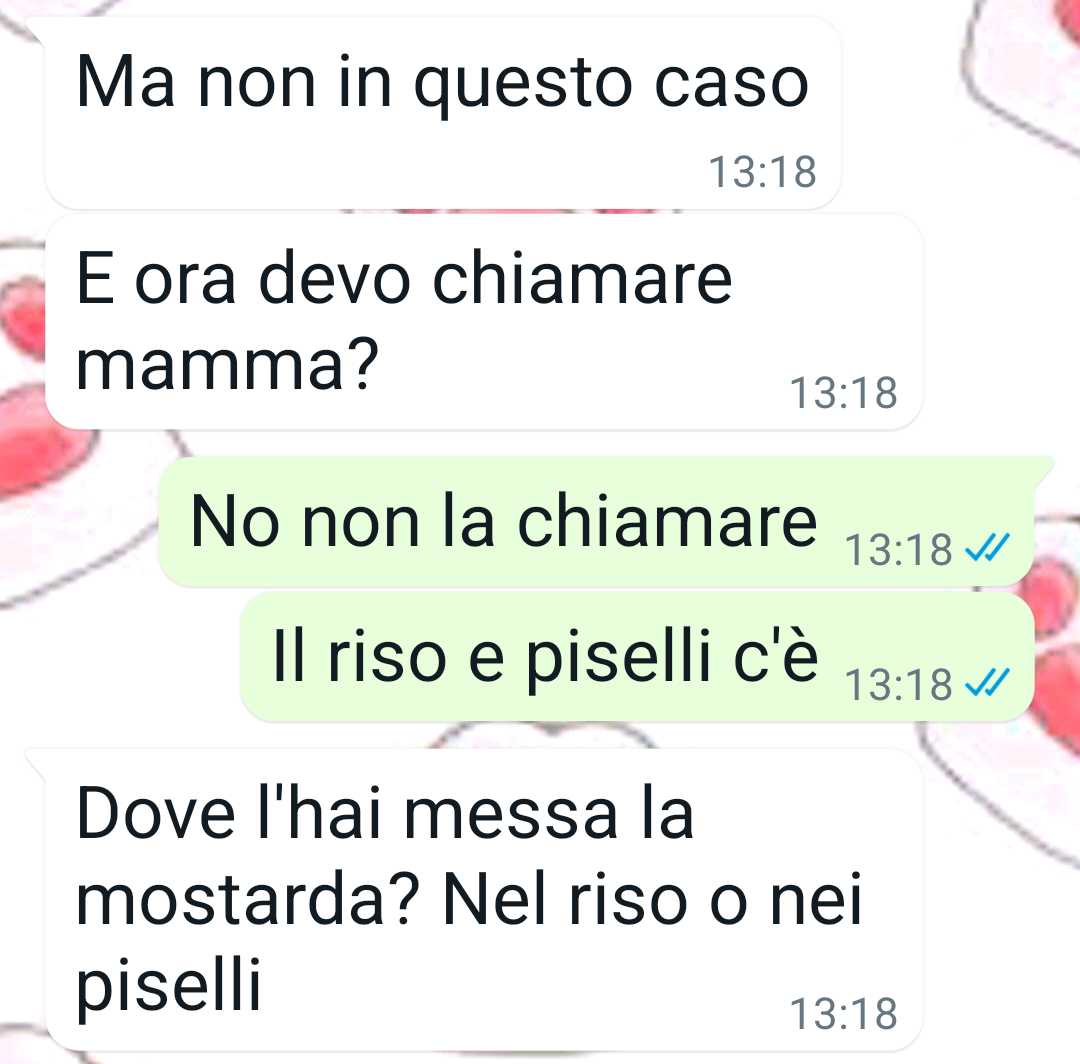This screenshot has height=1064, width=1080.
Task: Tap the 13:18 timestamp under 'Ma non in questo caso'
Action: tap(762, 171)
